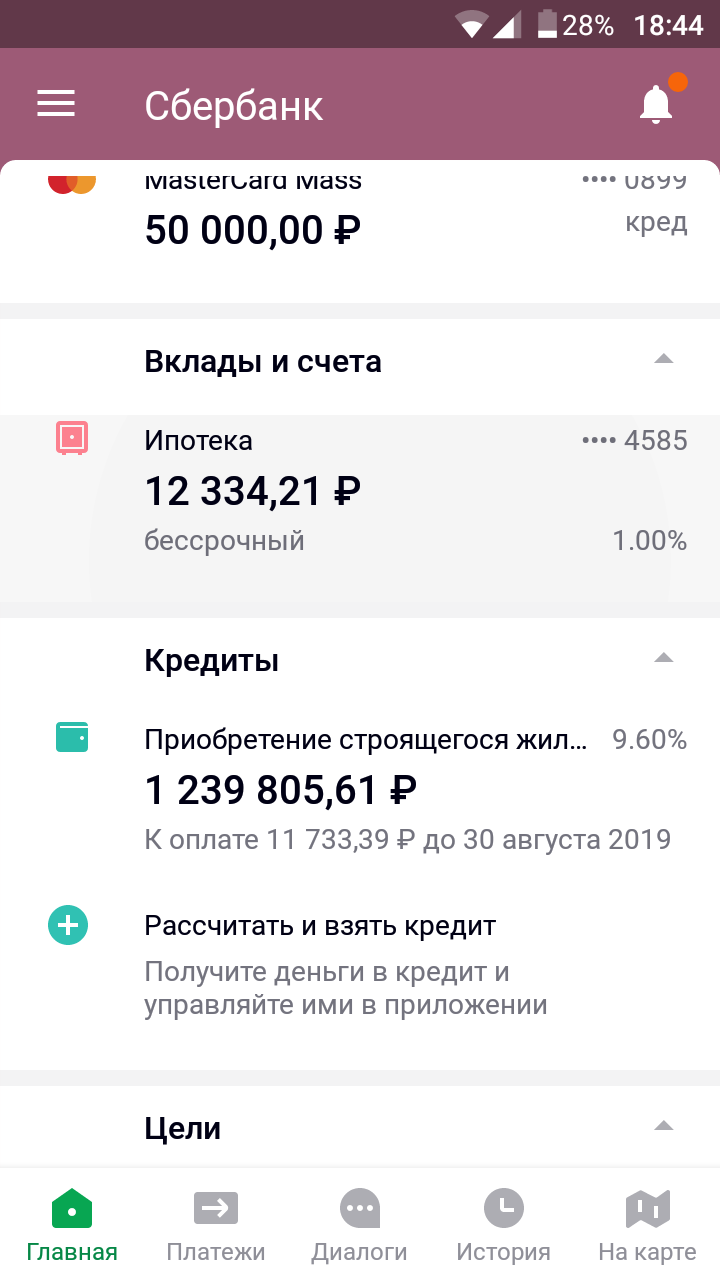Open the hamburger navigation menu
Viewport: 720px width, 1280px height.
[56, 104]
